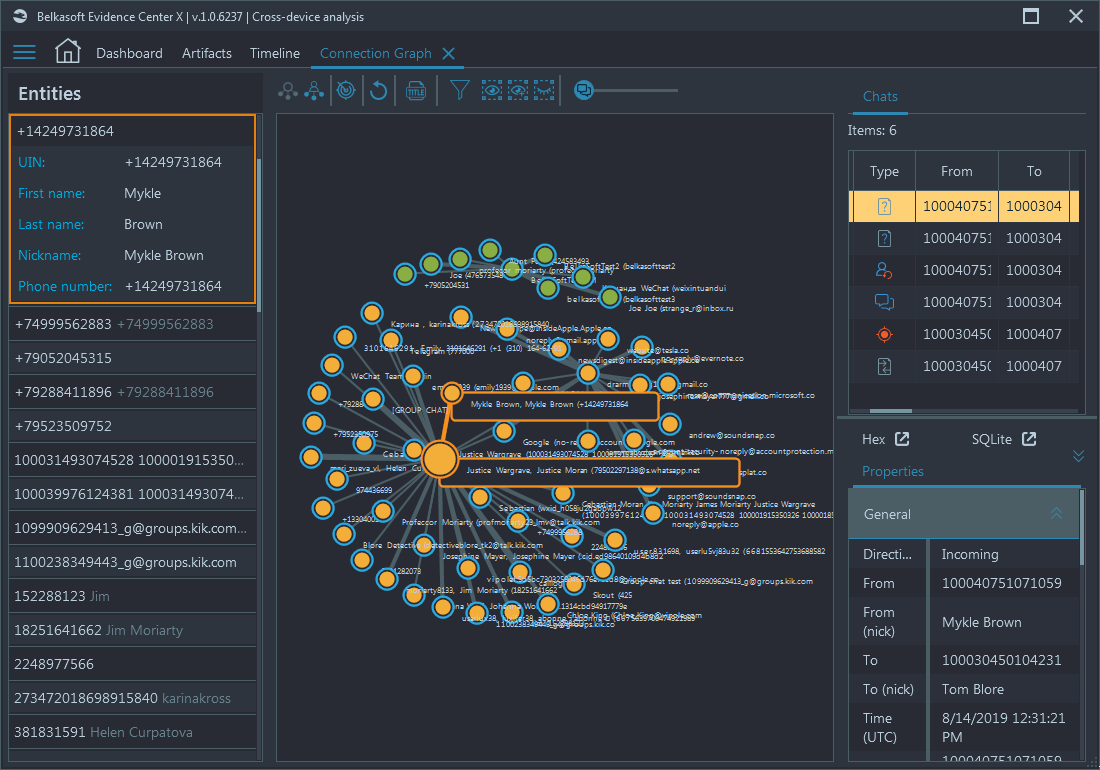Sort chats by the Type column header
Screen dimensions: 1100x770
click(884, 171)
